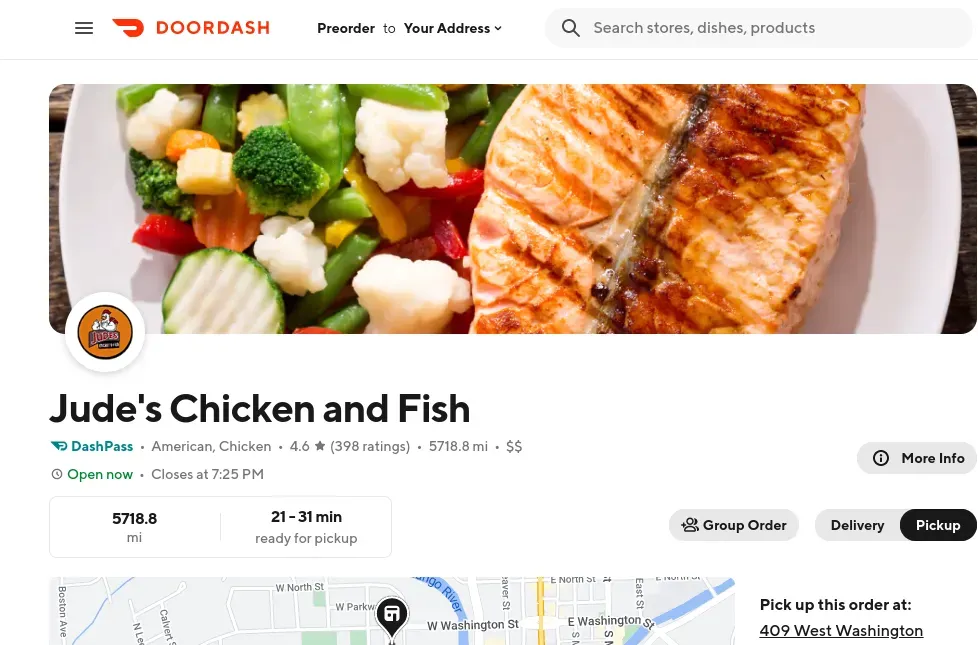
Task: Click the DashPass badge icon
Action: coord(59,446)
